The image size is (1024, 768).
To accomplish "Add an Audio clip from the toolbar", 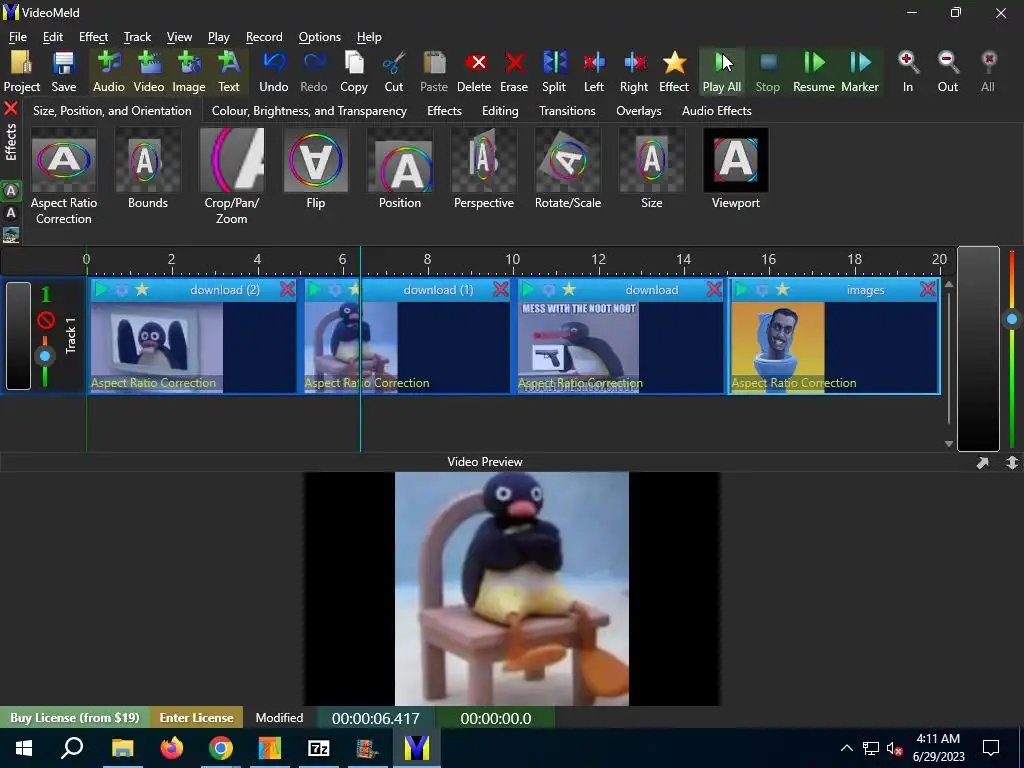I will pyautogui.click(x=108, y=71).
